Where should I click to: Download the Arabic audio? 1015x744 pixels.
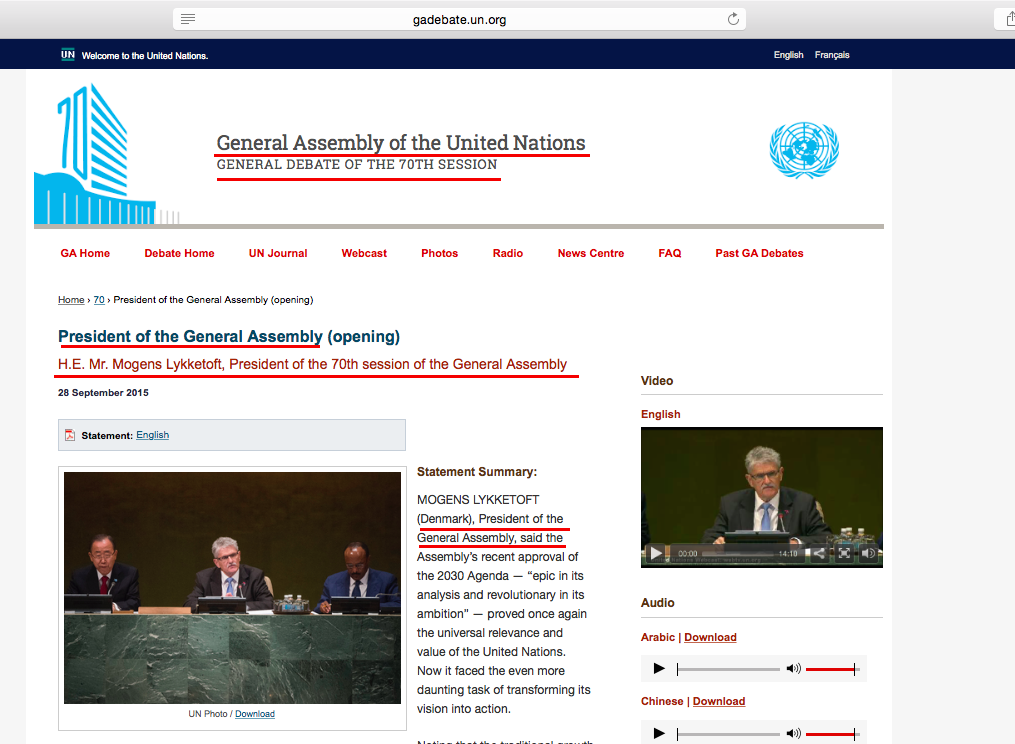pos(710,637)
